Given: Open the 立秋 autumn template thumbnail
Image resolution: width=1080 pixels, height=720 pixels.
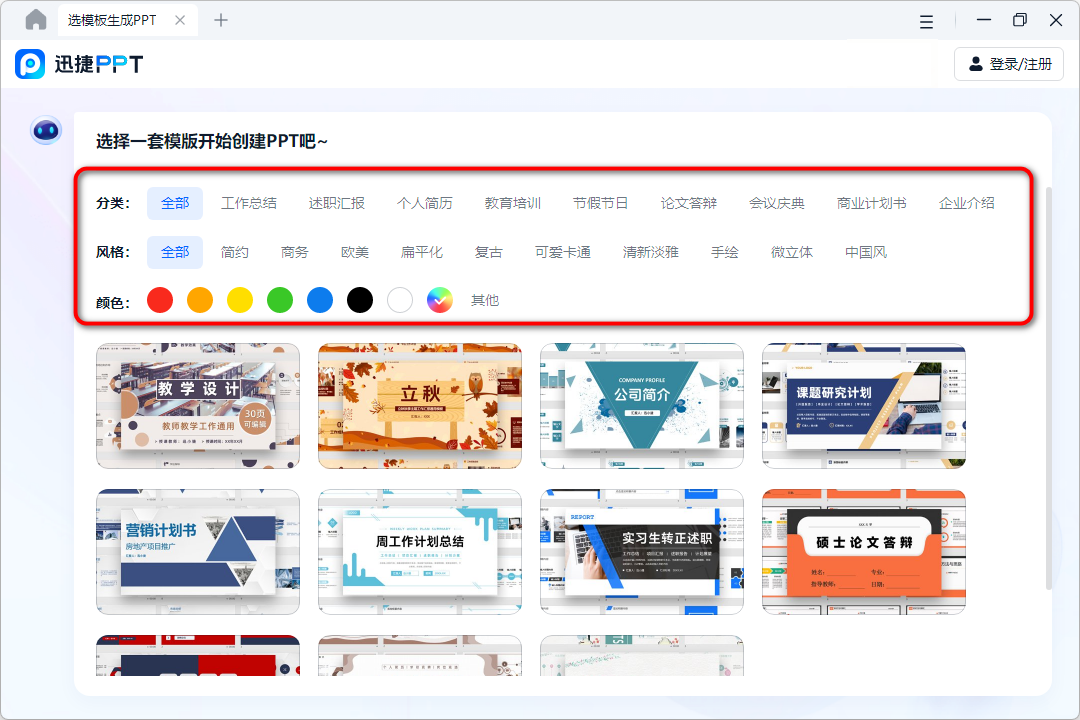Looking at the screenshot, I should (x=419, y=406).
